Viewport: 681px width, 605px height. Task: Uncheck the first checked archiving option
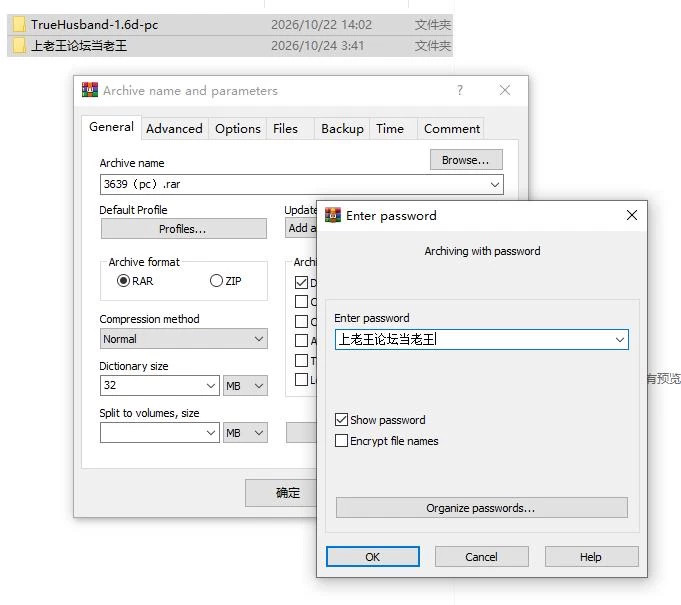pyautogui.click(x=301, y=283)
